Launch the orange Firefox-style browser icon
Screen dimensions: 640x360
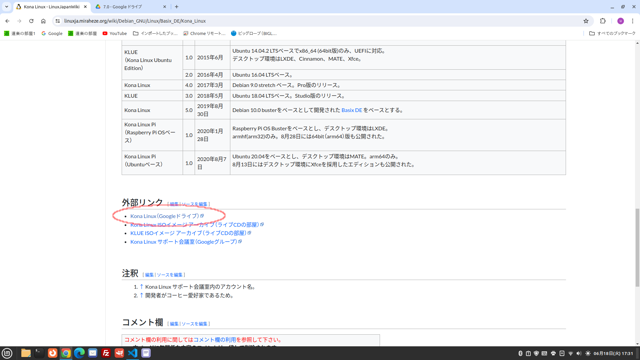pyautogui.click(x=53, y=353)
